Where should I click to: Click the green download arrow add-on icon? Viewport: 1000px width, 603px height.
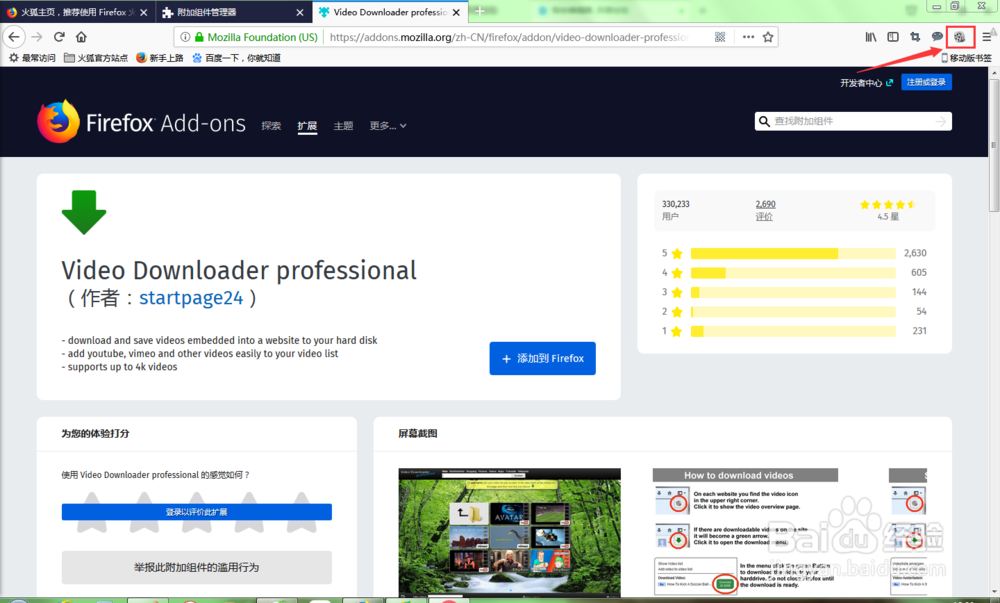tap(84, 212)
